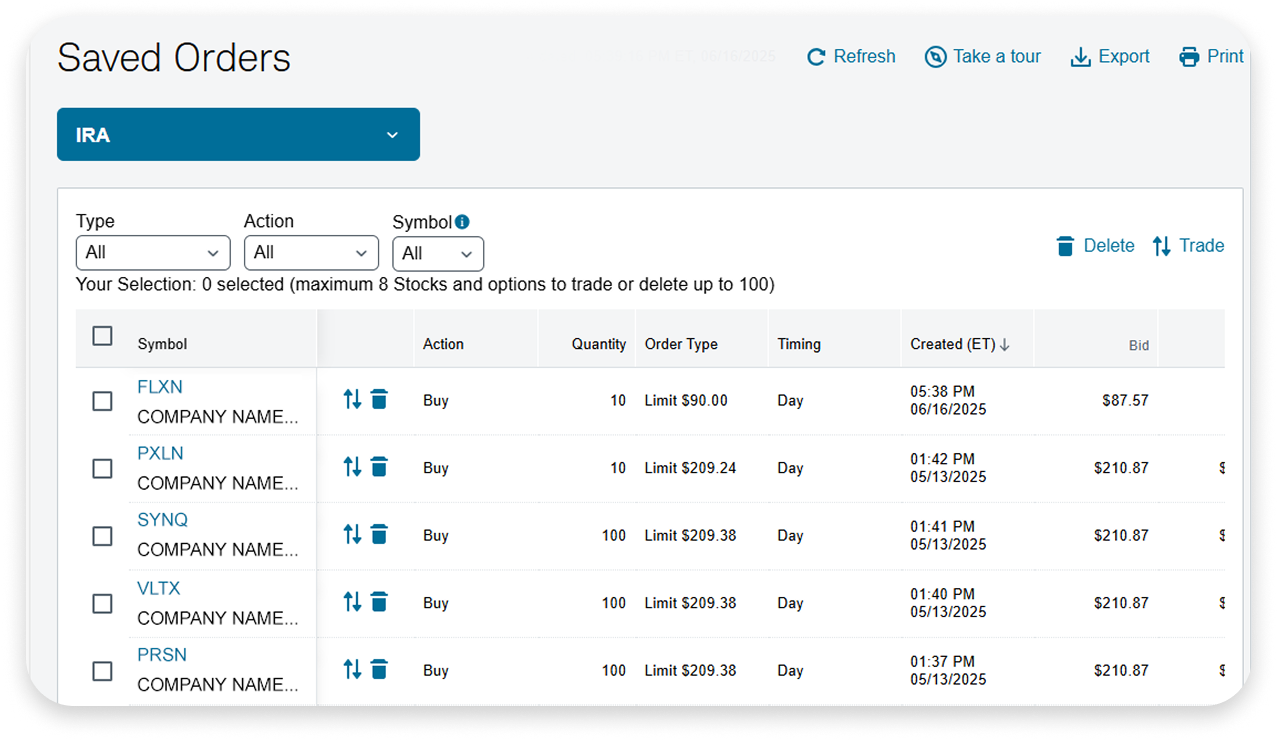Click the Take a tour compass icon
This screenshot has width=1277, height=741.
coord(935,57)
